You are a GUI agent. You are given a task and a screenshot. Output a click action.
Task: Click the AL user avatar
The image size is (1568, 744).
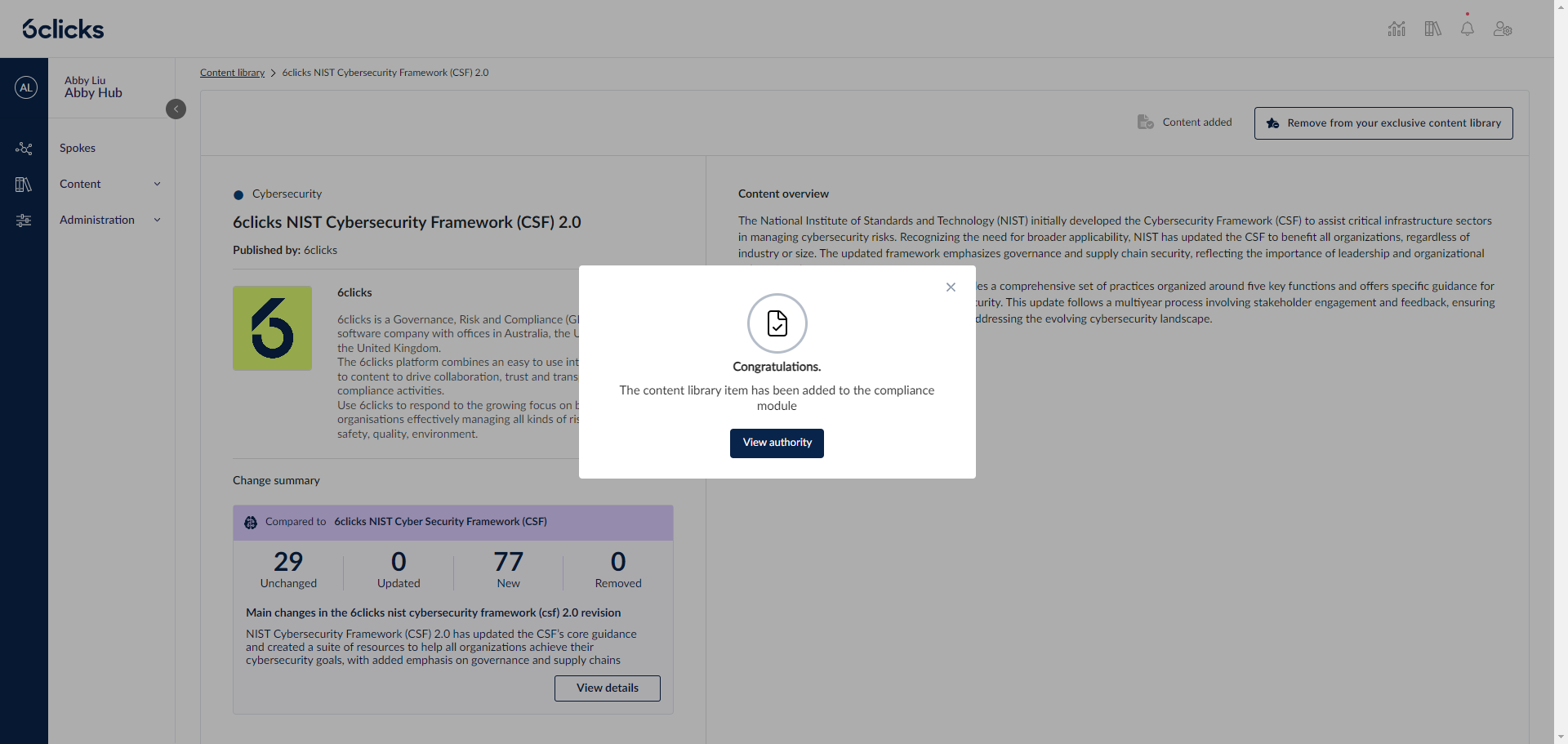[x=26, y=87]
